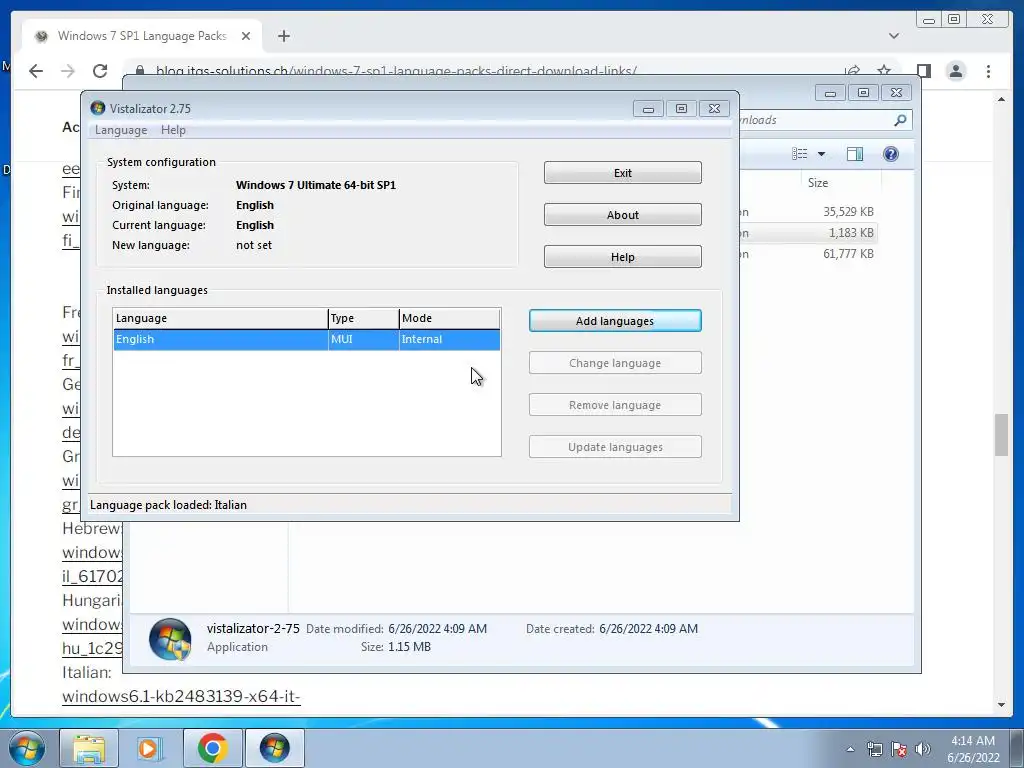Open the Explorer view options dropdown arrow
Viewport: 1024px width, 768px height.
(822, 154)
